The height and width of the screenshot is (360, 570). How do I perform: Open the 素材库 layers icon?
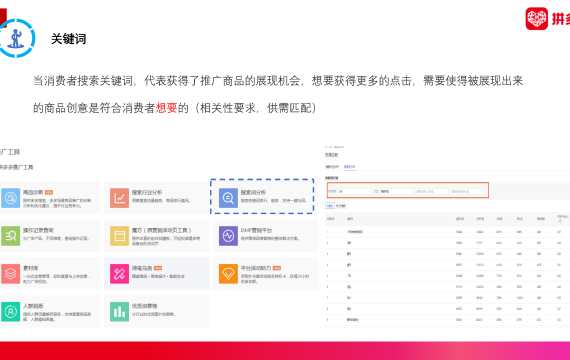(10, 274)
